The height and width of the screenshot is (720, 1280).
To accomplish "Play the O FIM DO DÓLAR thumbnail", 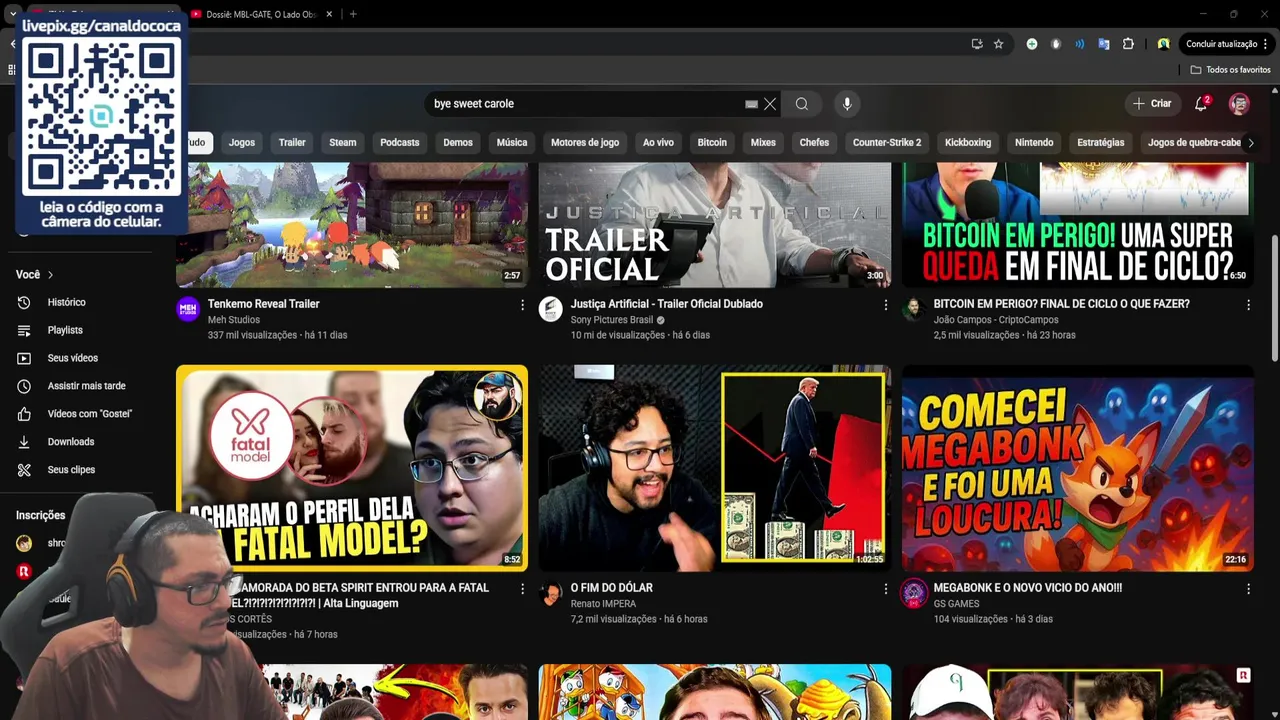I will (x=715, y=468).
